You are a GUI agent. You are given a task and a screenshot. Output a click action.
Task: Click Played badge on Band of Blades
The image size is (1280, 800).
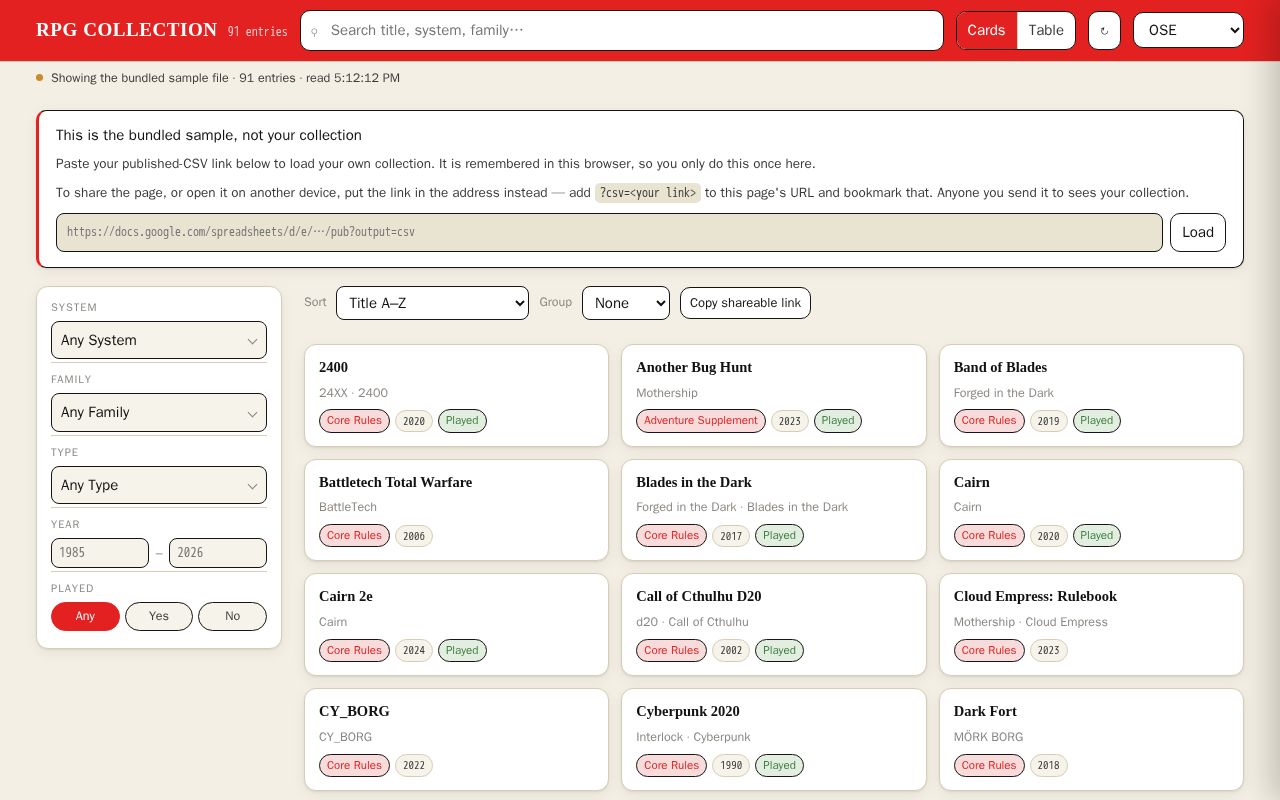click(1097, 421)
